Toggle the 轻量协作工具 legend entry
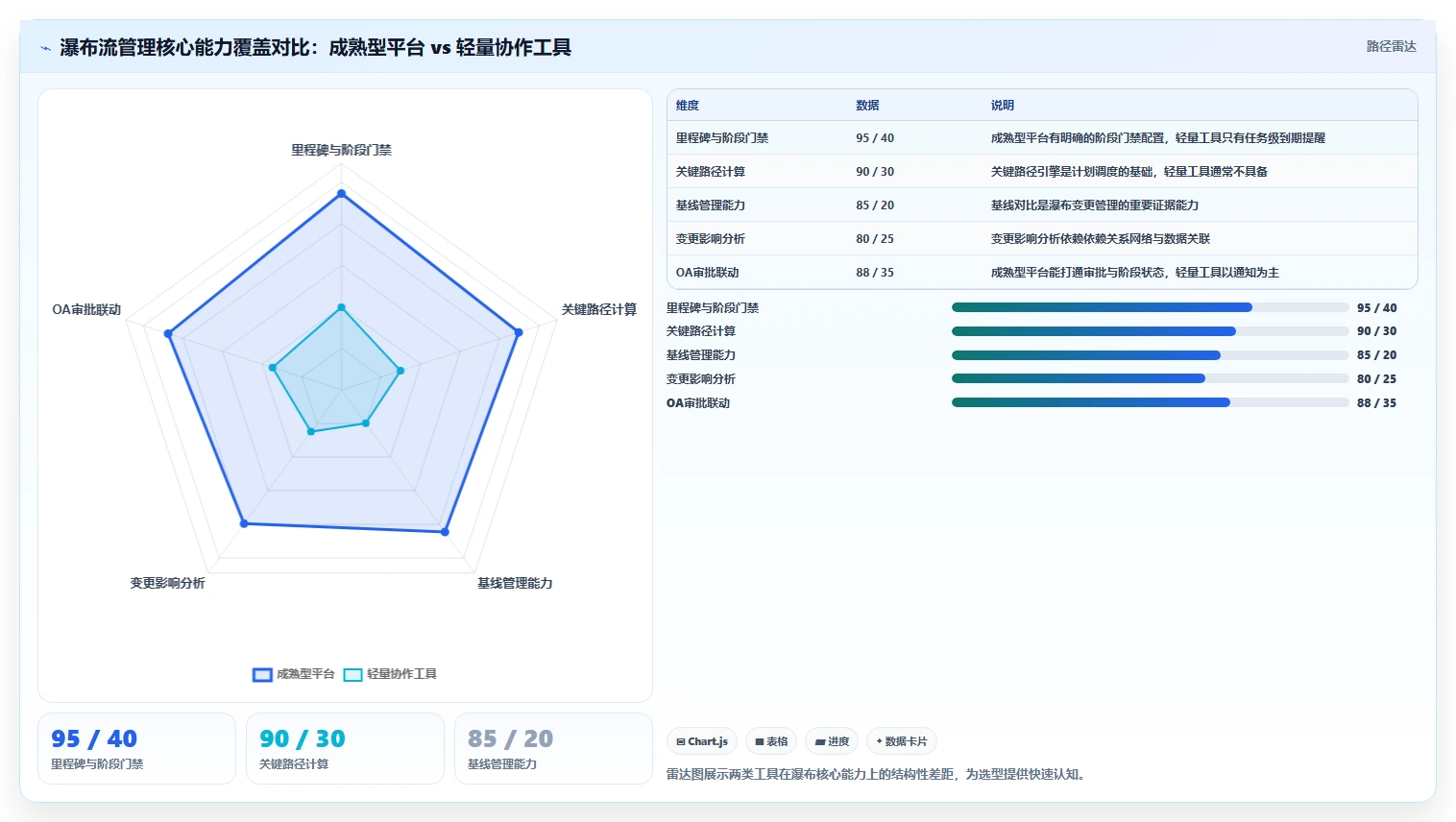 [x=390, y=674]
